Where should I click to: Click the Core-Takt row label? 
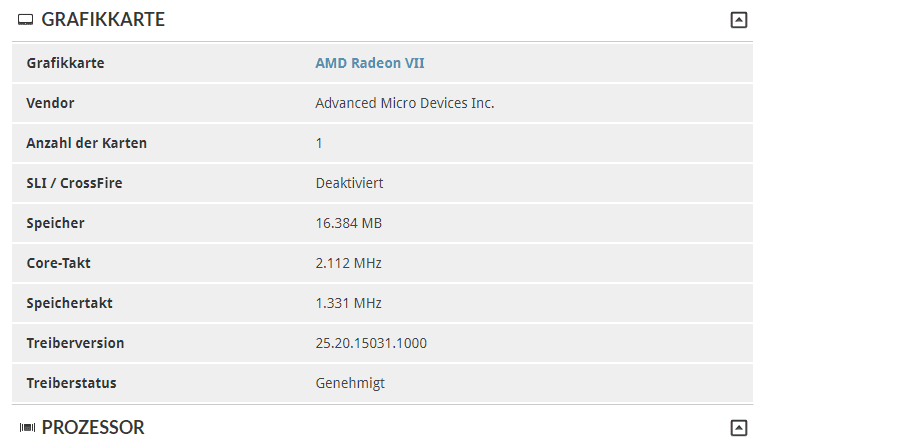[x=58, y=263]
